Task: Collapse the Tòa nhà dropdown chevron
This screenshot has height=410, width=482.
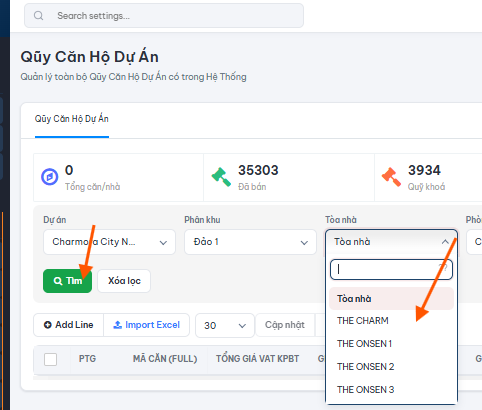Action: pyautogui.click(x=445, y=242)
